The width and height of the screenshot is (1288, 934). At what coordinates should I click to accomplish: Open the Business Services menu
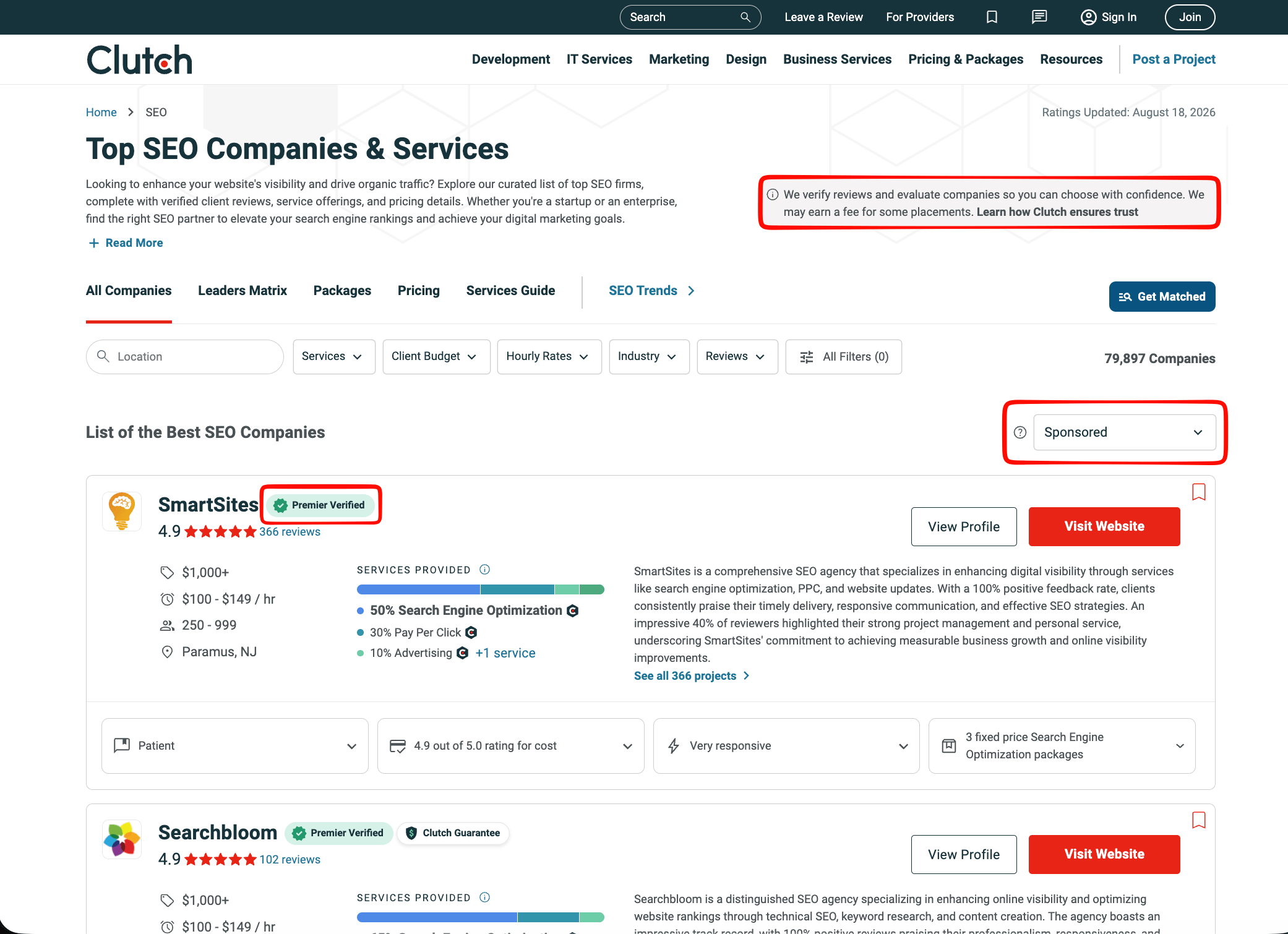coord(838,59)
